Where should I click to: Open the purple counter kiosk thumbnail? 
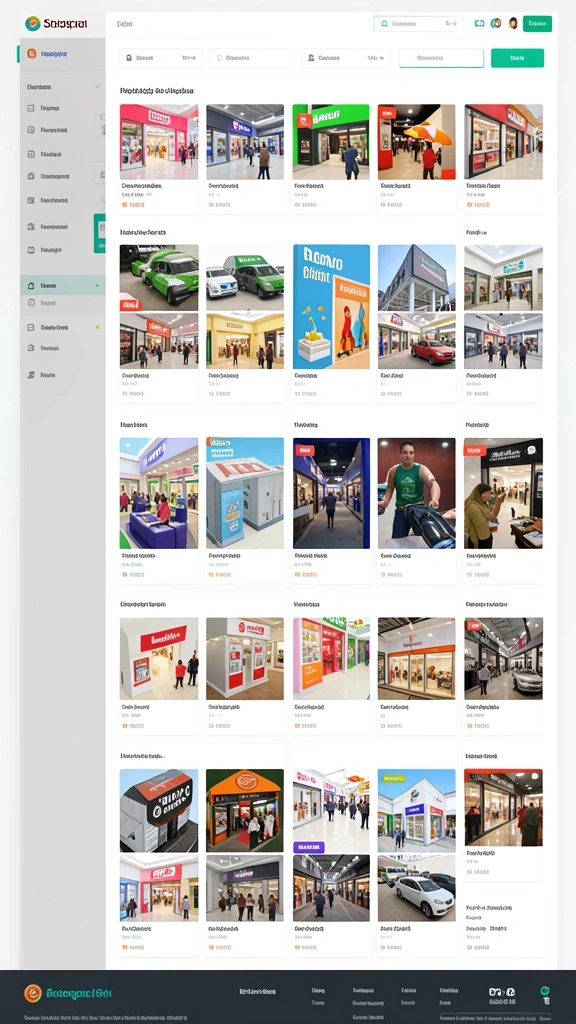pyautogui.click(x=159, y=493)
